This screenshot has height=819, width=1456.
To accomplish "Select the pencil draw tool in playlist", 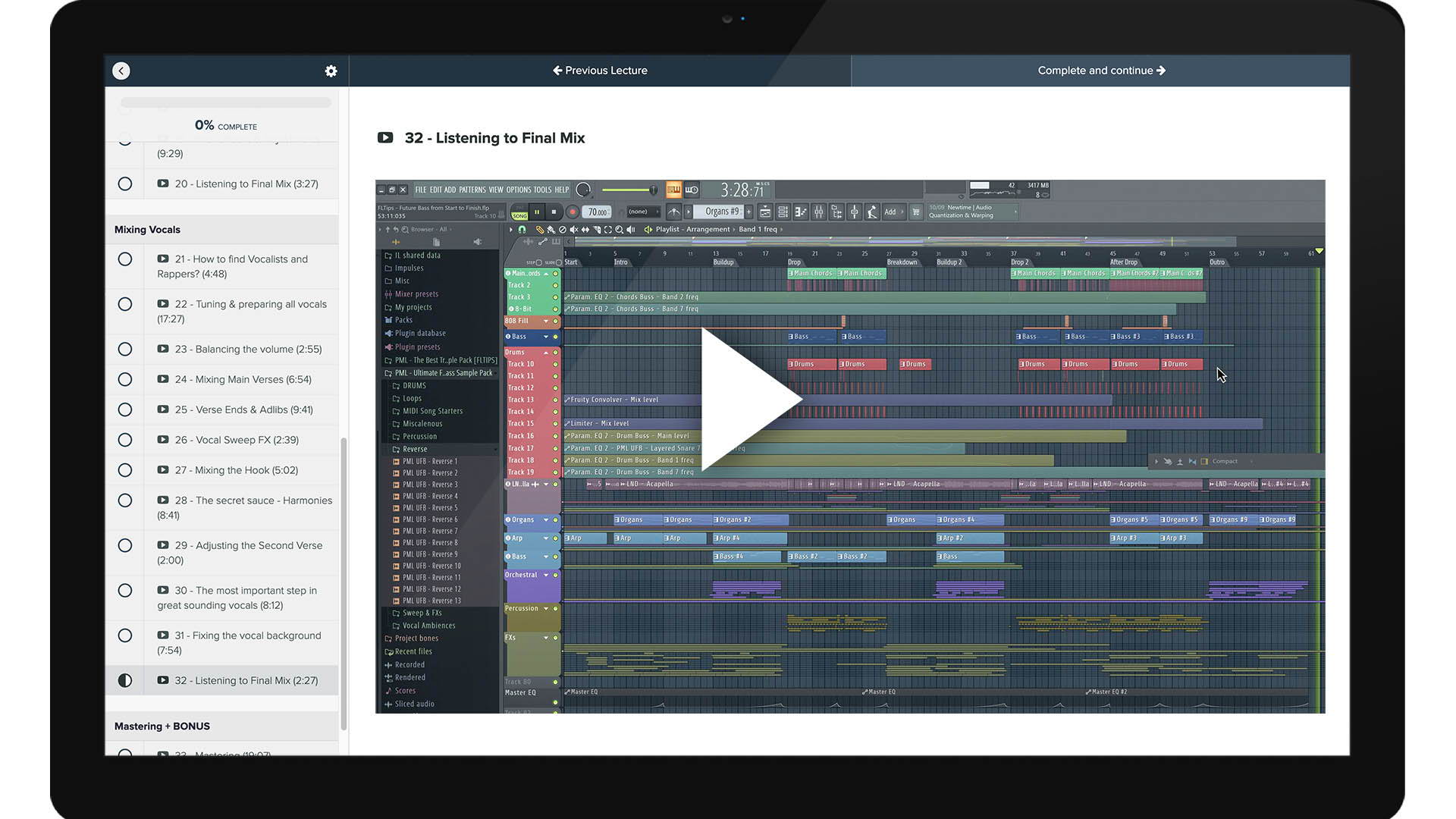I will coord(540,229).
